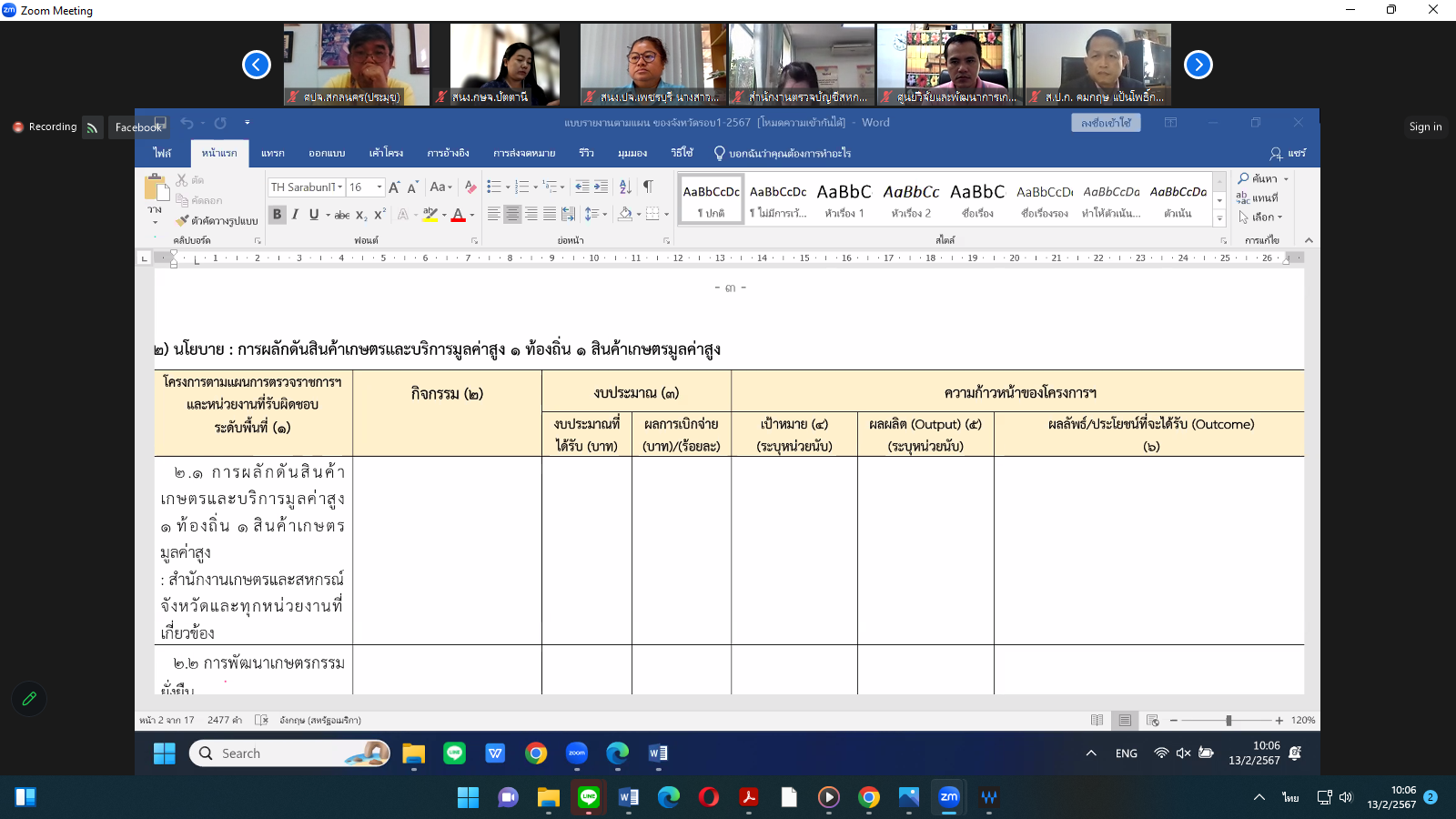Click the Cut scissors icon
The image size is (1456, 819).
click(x=182, y=180)
